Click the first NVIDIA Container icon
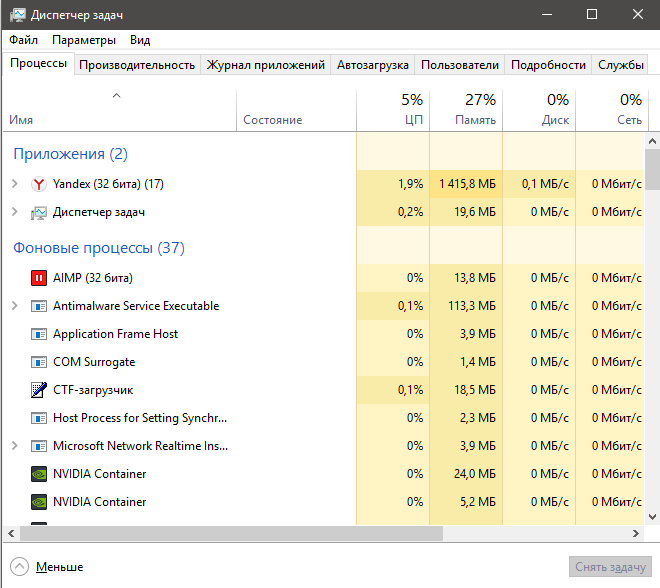Viewport: 660px width, 588px height. point(39,474)
